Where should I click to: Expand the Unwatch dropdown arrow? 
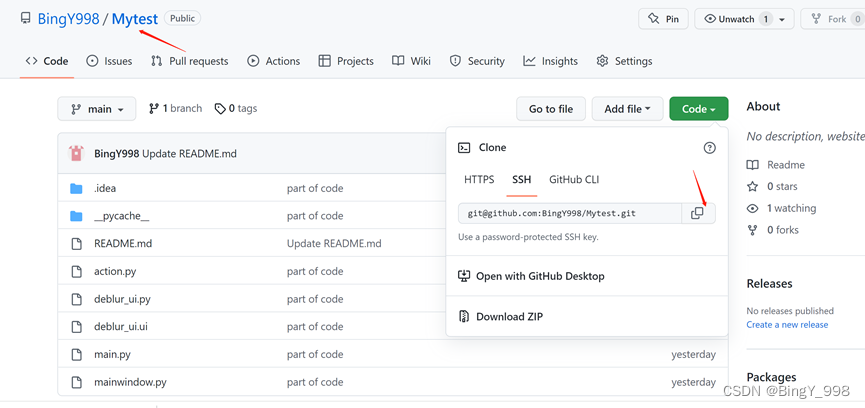[782, 19]
